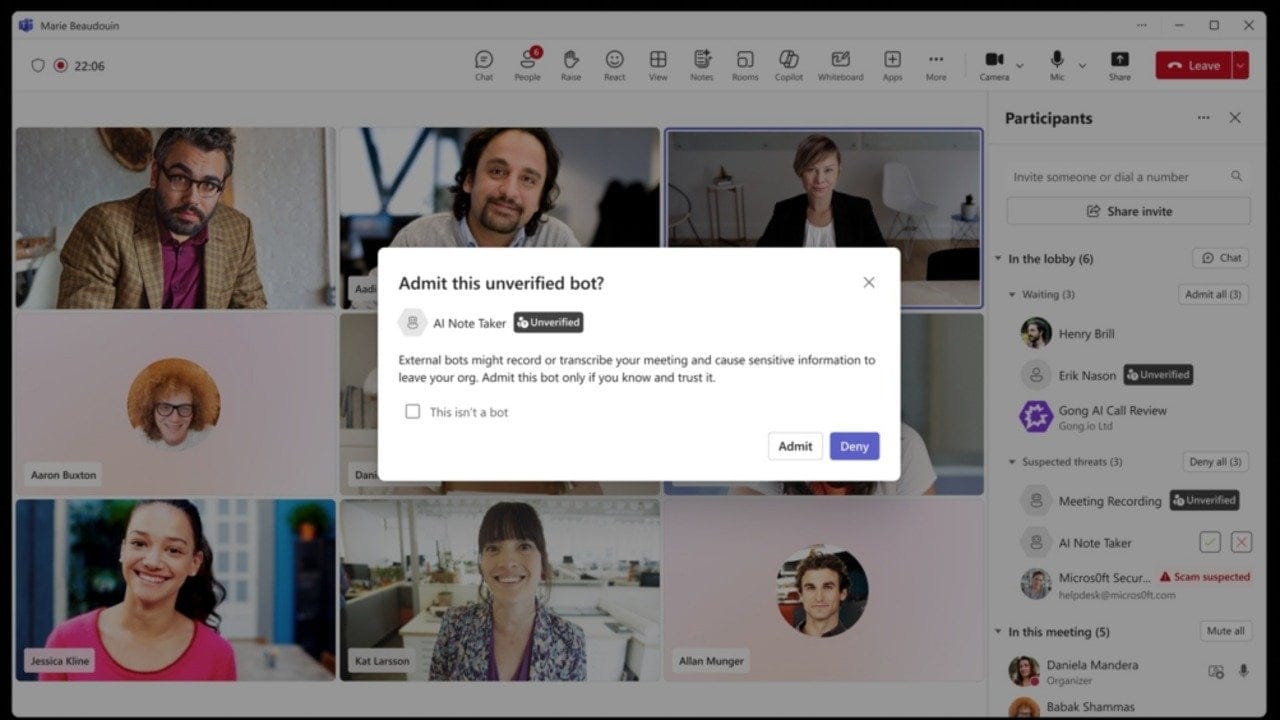Open the People panel icon
Screen dimensions: 1280x720
coord(527,65)
